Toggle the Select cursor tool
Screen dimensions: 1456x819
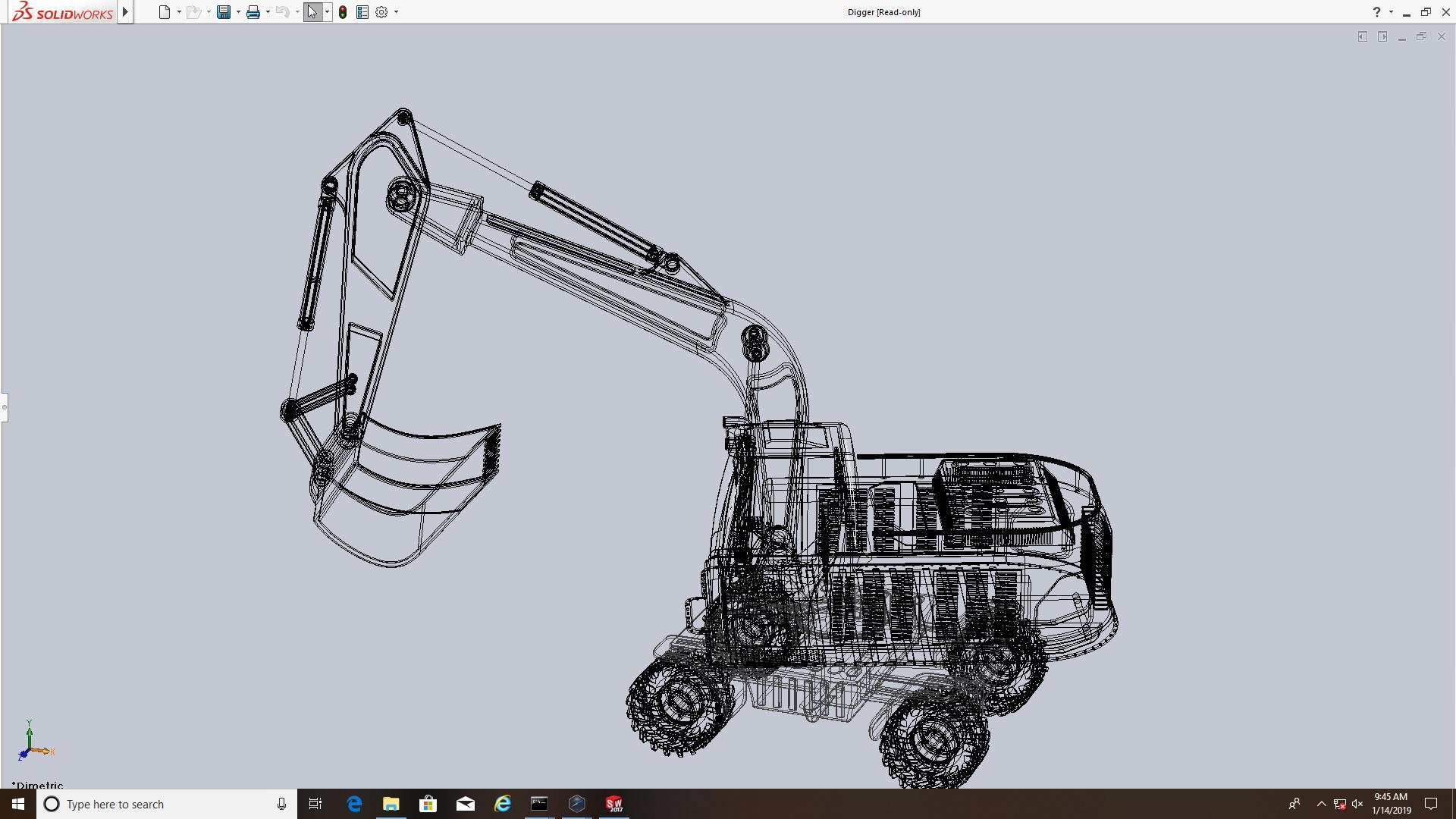312,12
